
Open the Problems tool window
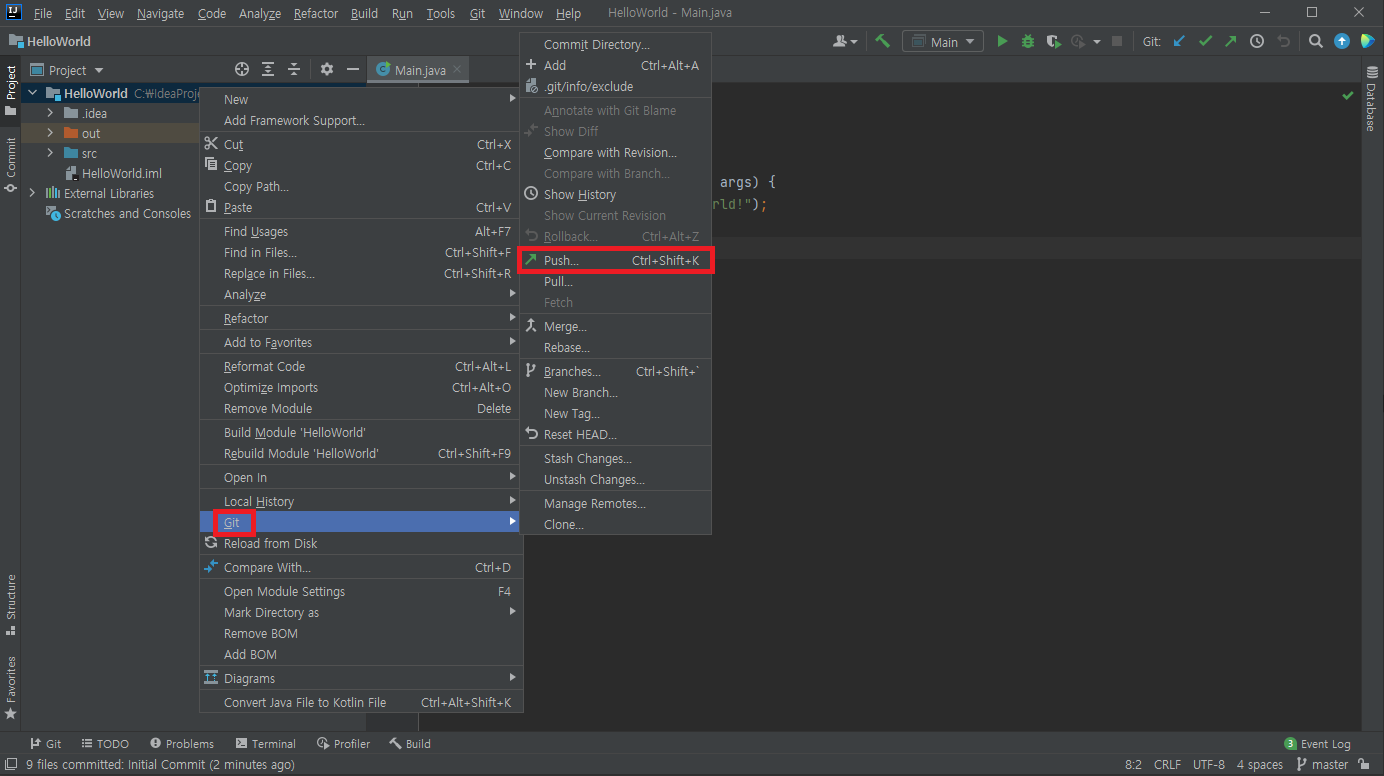[x=182, y=743]
